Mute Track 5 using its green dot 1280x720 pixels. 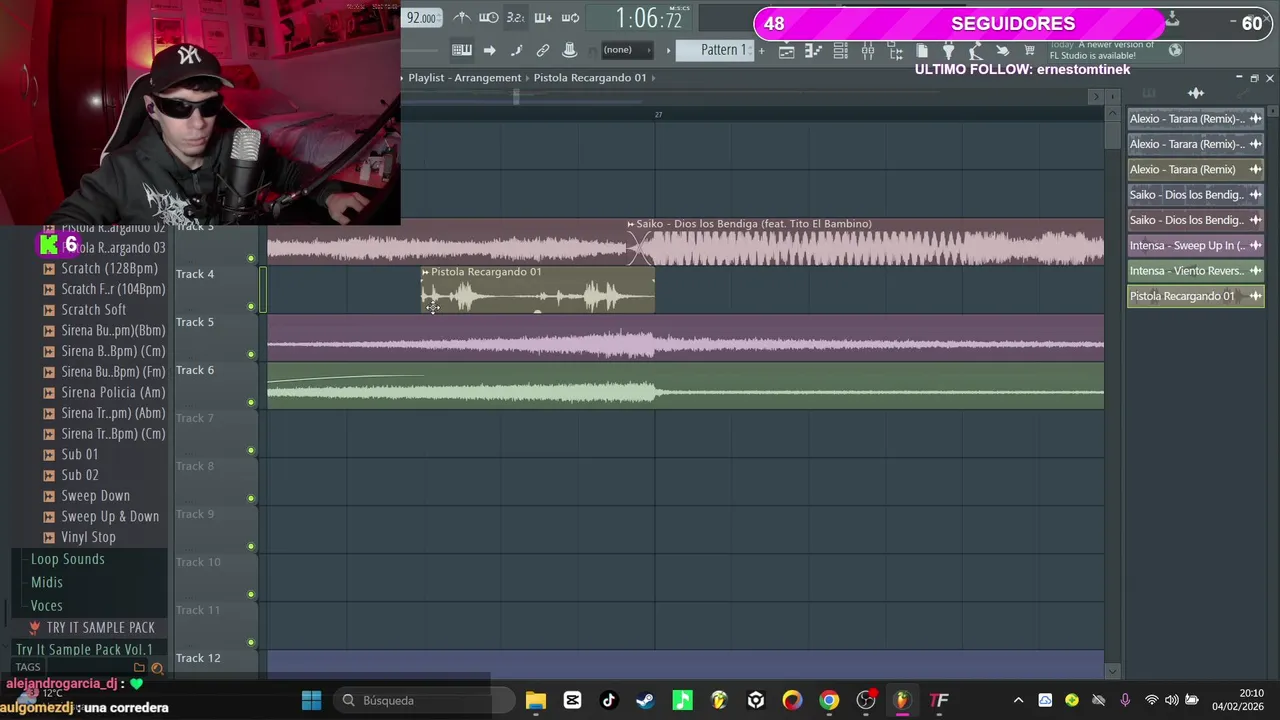point(251,354)
